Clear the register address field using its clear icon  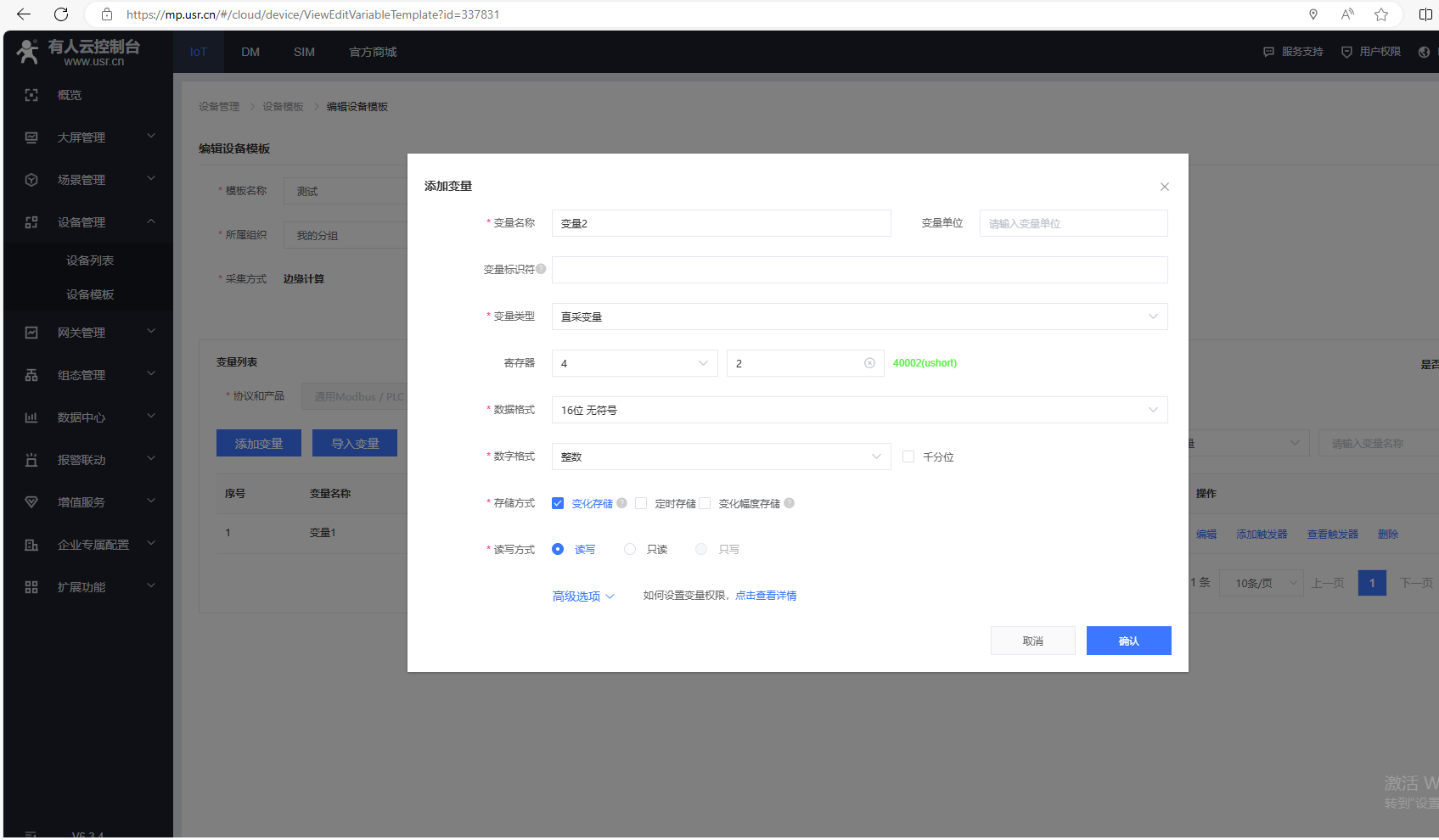(x=869, y=363)
